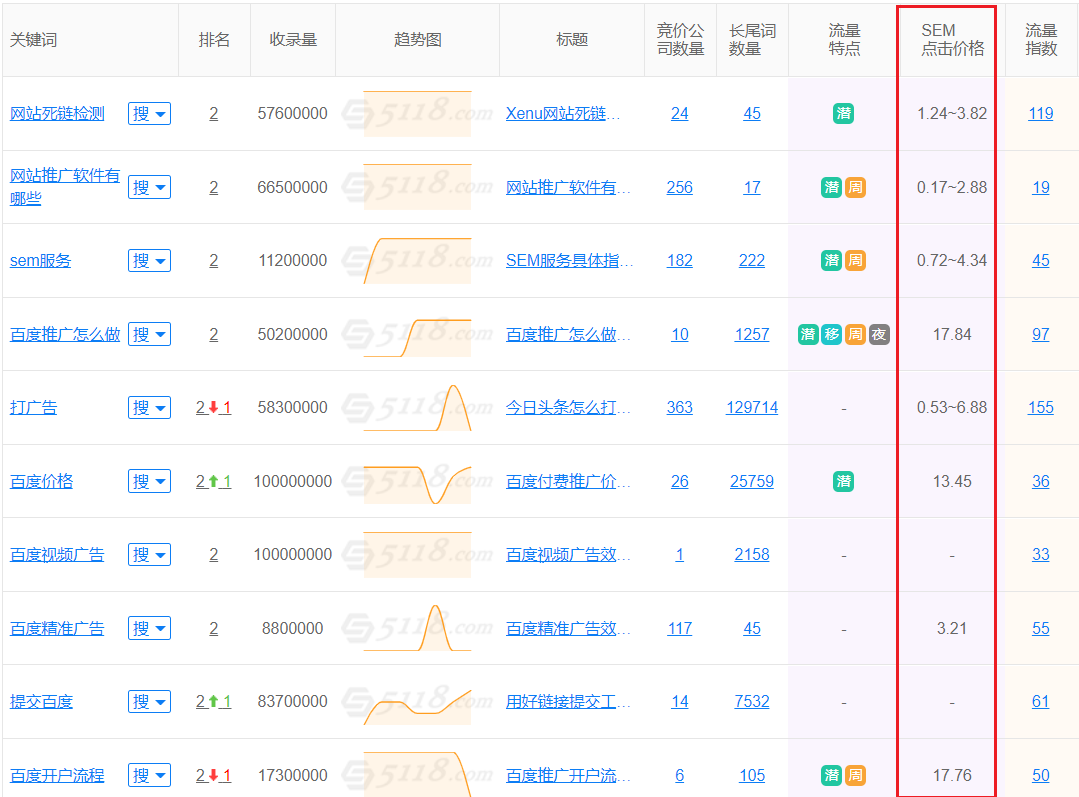The height and width of the screenshot is (797, 1079).
Task: Click the 潜 badge for 百度价格
Action: tap(843, 481)
